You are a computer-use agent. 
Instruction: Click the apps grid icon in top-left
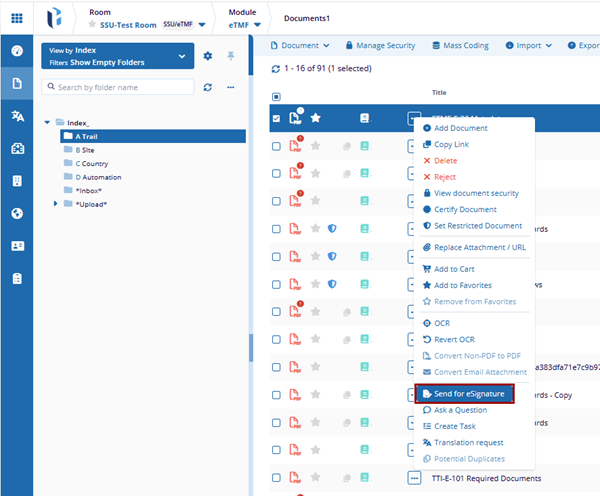tap(17, 18)
